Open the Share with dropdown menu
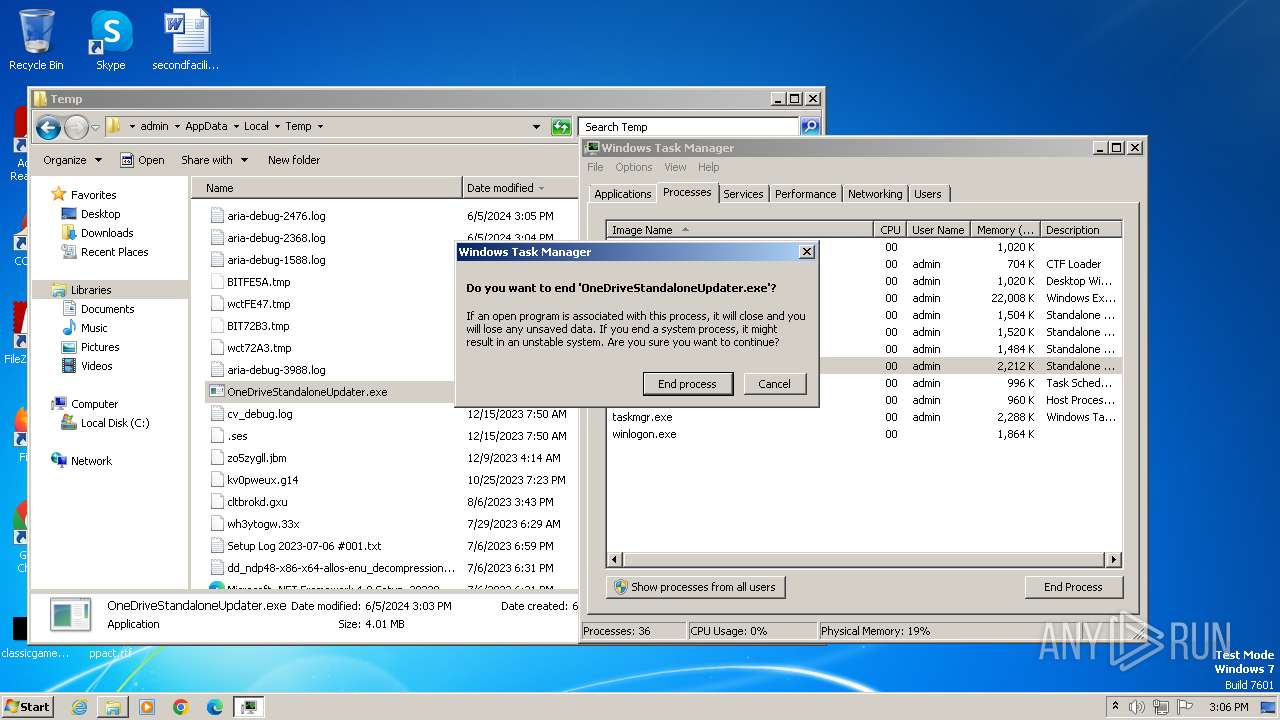1280x720 pixels. (213, 160)
